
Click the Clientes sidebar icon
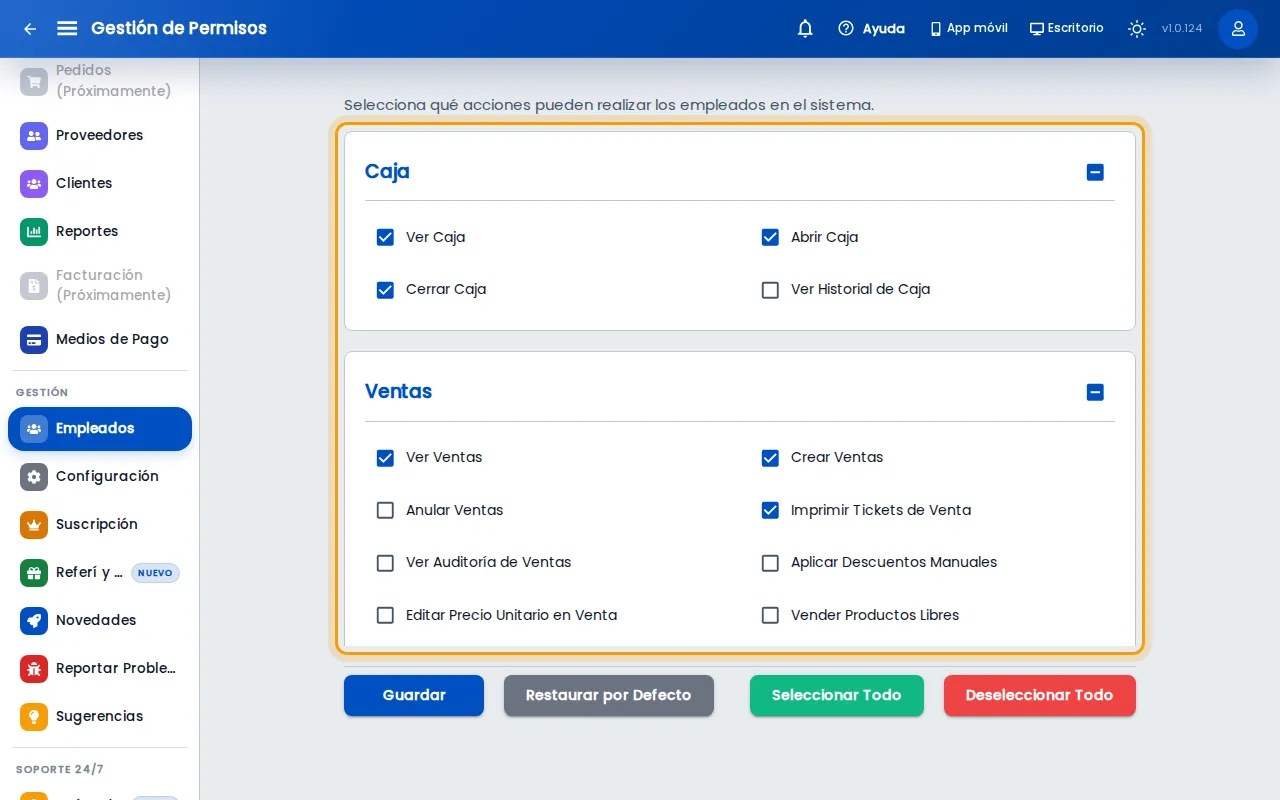(34, 183)
